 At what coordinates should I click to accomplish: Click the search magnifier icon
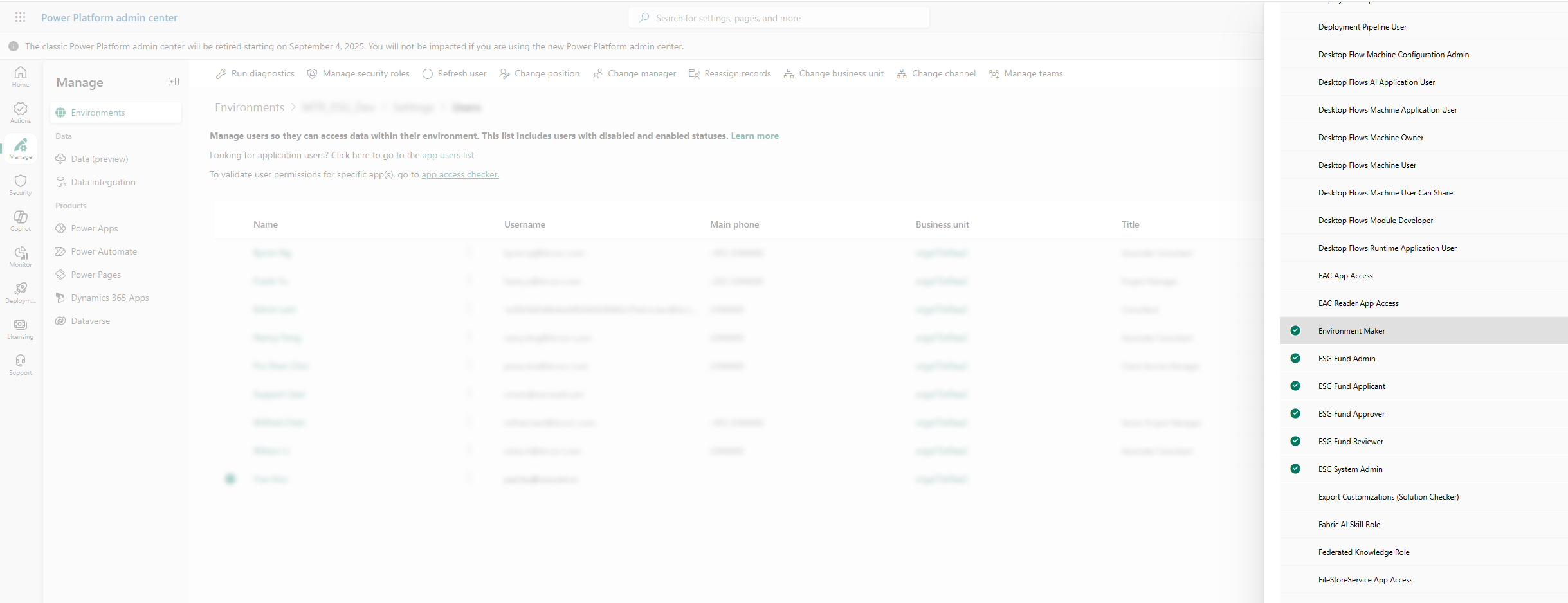pyautogui.click(x=644, y=18)
